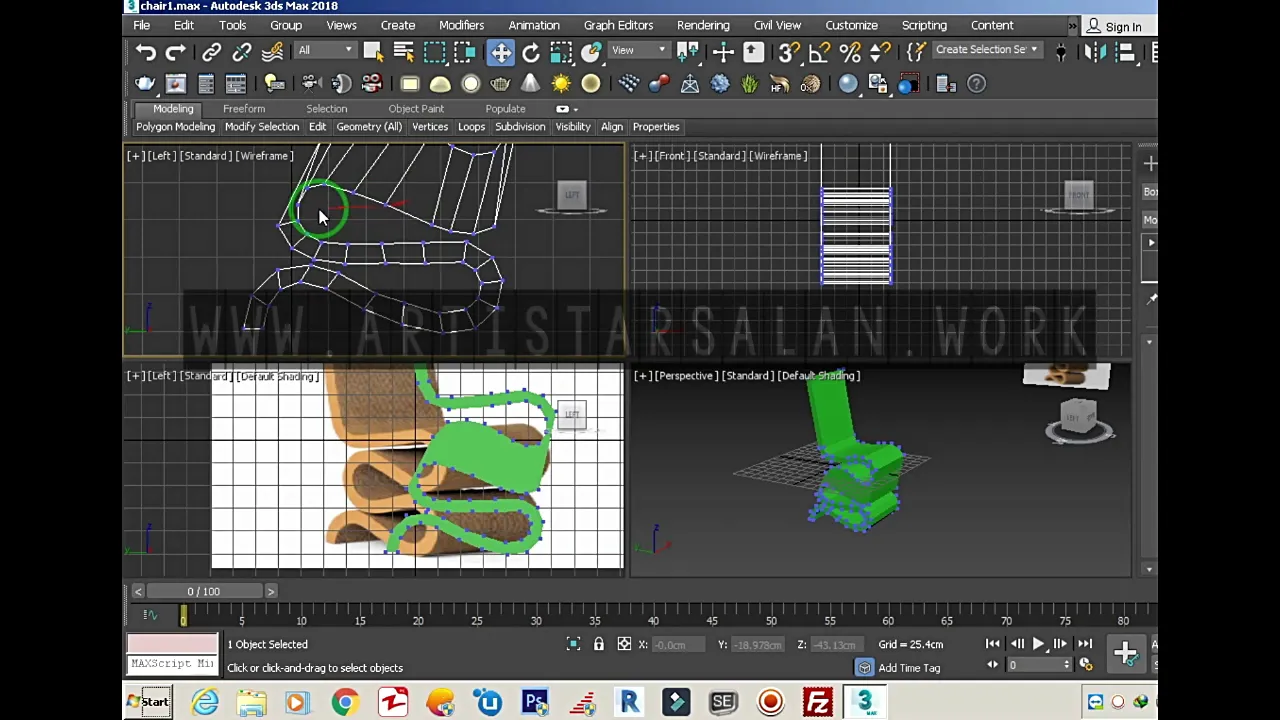Click the Play Animation button
This screenshot has height=720, width=1280.
click(1038, 645)
